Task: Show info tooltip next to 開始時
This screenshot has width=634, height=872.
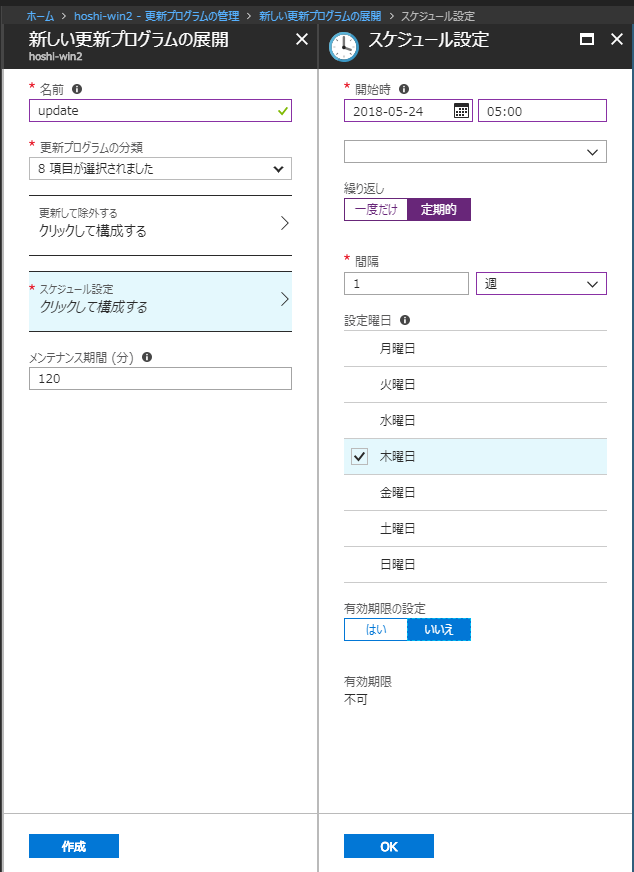Action: tap(404, 89)
